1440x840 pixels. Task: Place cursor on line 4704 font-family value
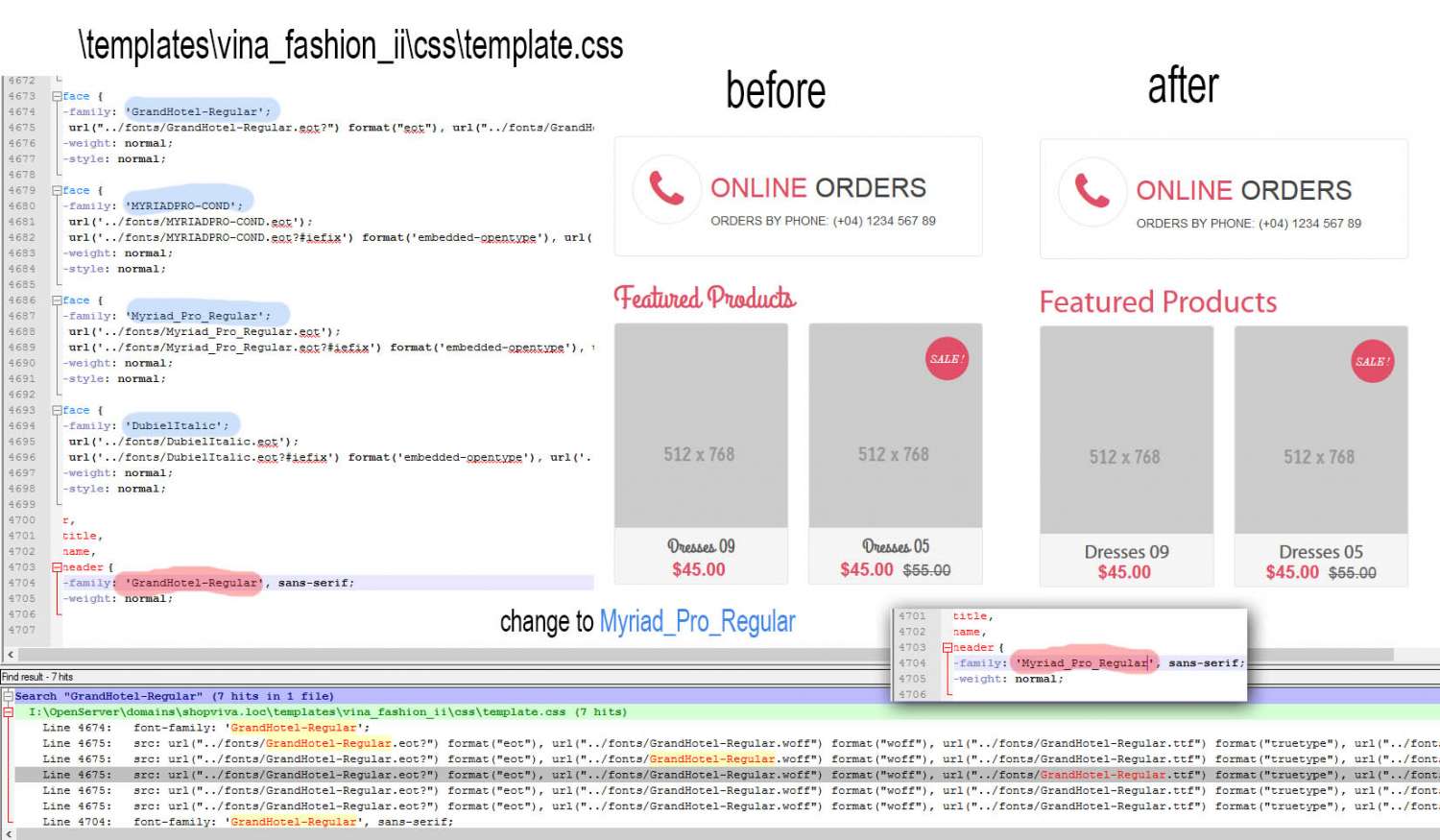(x=194, y=583)
